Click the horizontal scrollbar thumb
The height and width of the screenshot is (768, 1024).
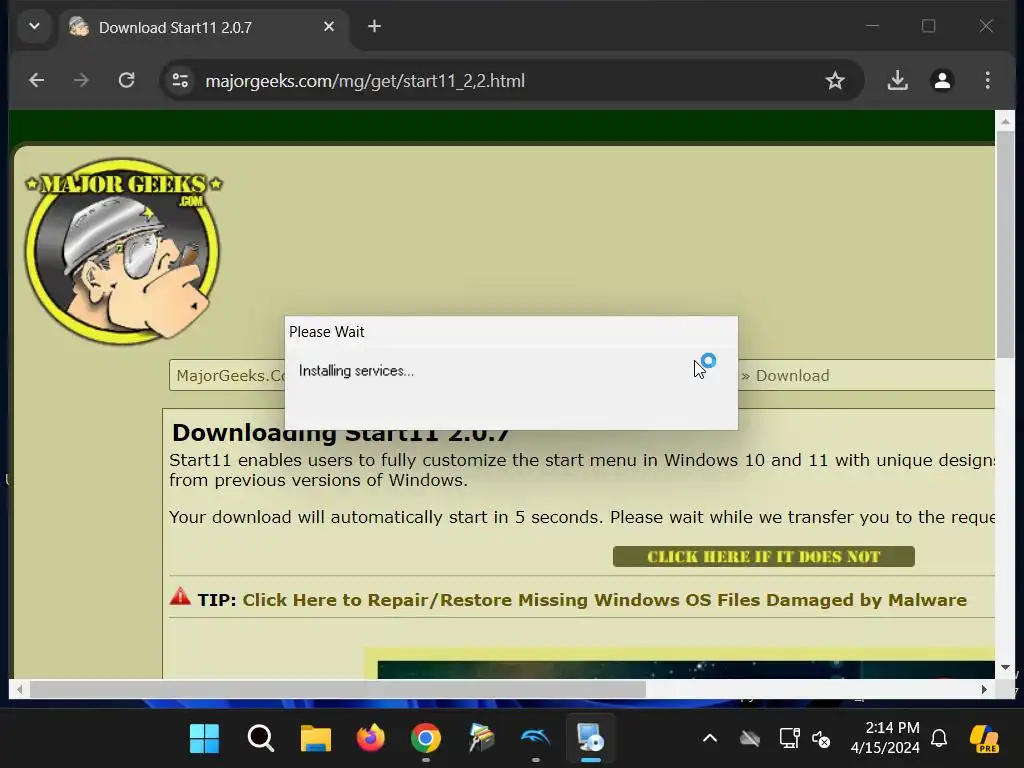pos(338,689)
